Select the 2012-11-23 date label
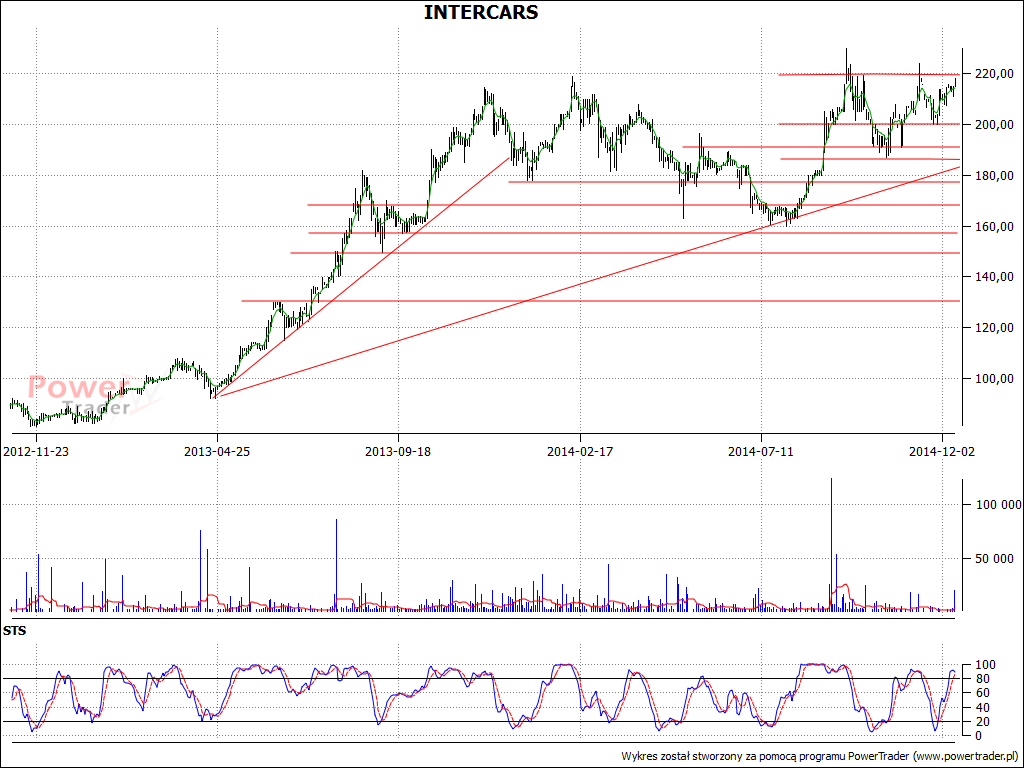 (36, 451)
